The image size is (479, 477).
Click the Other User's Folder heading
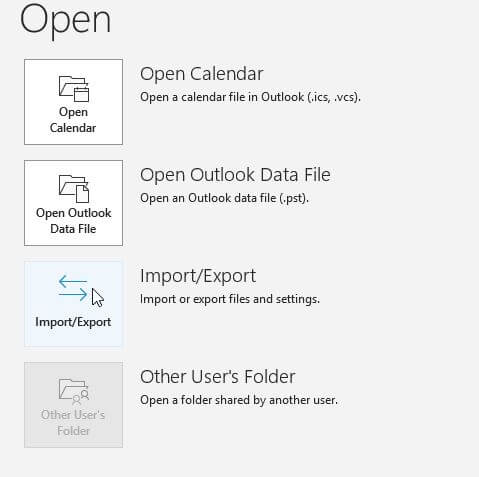click(218, 377)
